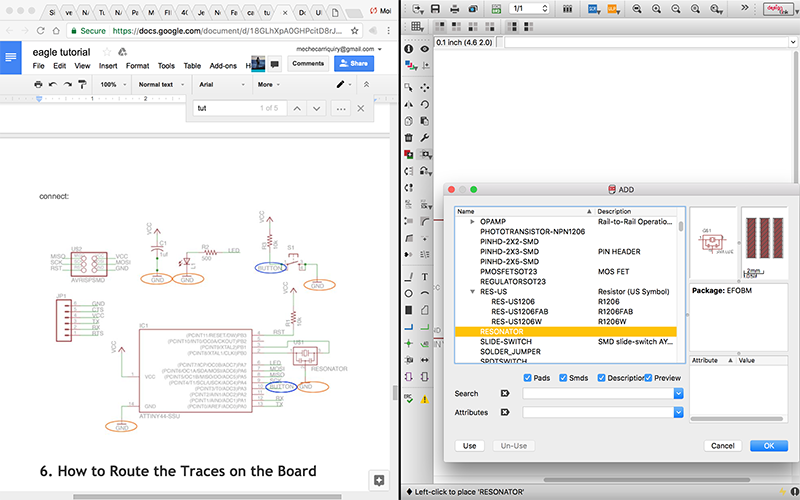The image size is (800, 500).
Task: Select the Add part tool in EAGLE
Action: click(409, 154)
